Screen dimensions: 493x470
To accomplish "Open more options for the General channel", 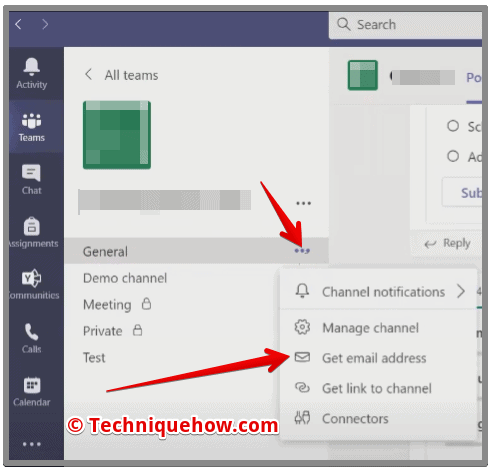I will point(302,251).
